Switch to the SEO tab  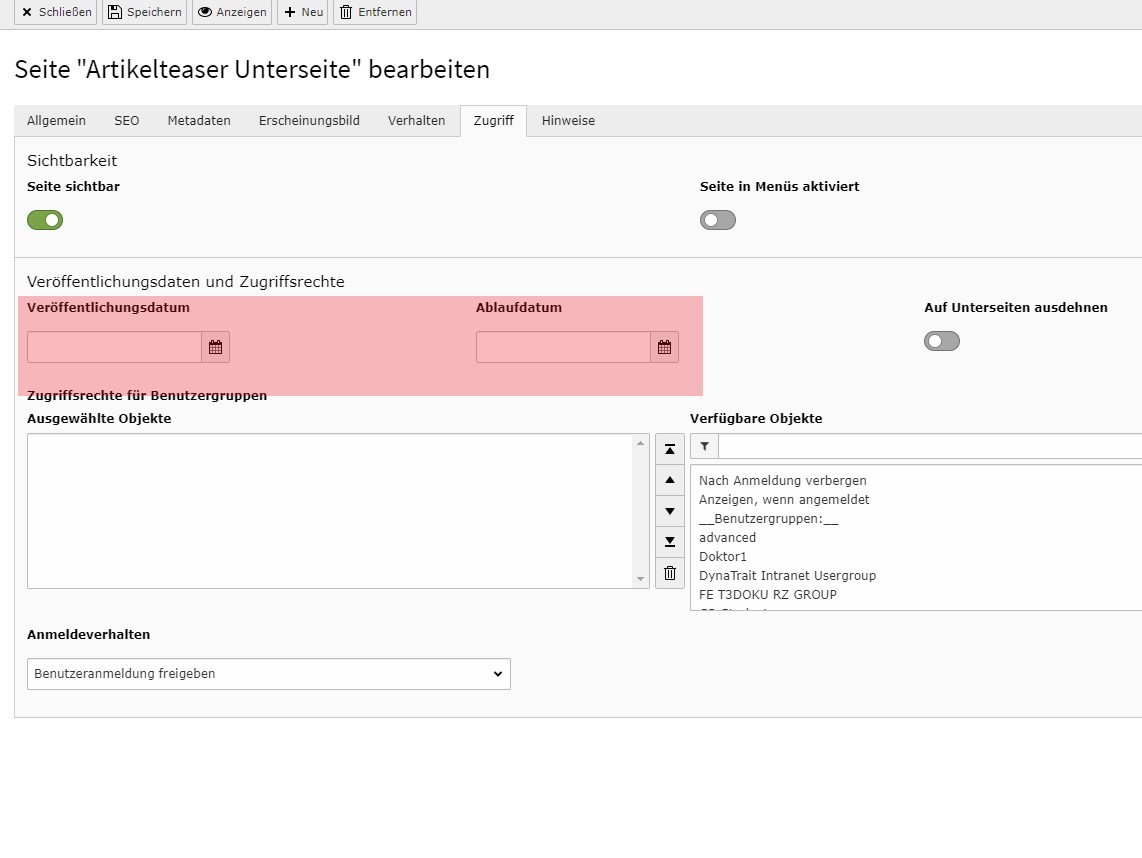tap(127, 121)
